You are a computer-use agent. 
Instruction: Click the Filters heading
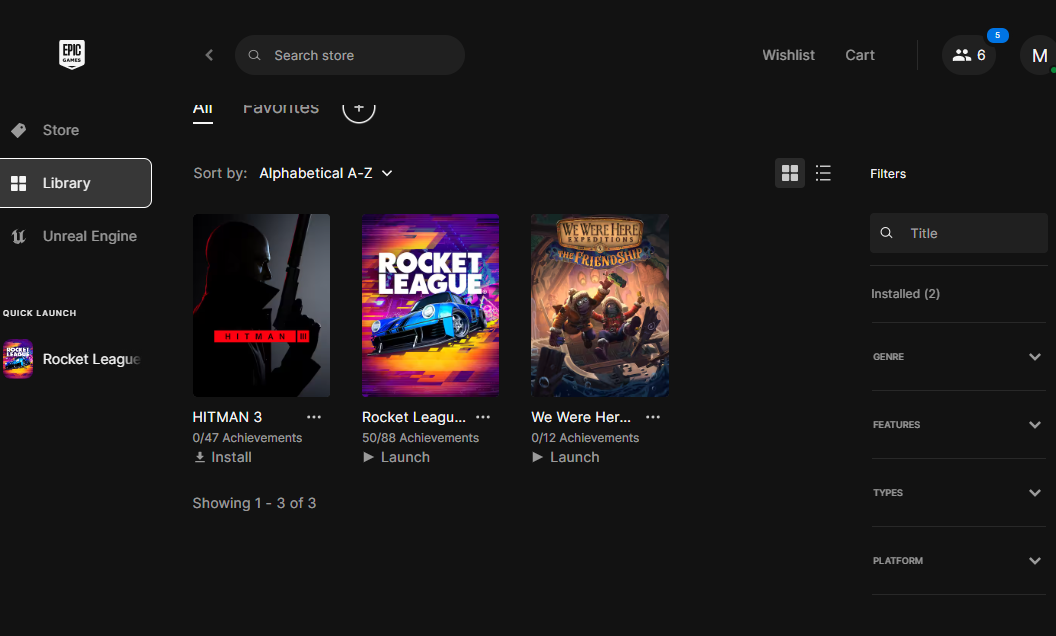[x=888, y=174]
